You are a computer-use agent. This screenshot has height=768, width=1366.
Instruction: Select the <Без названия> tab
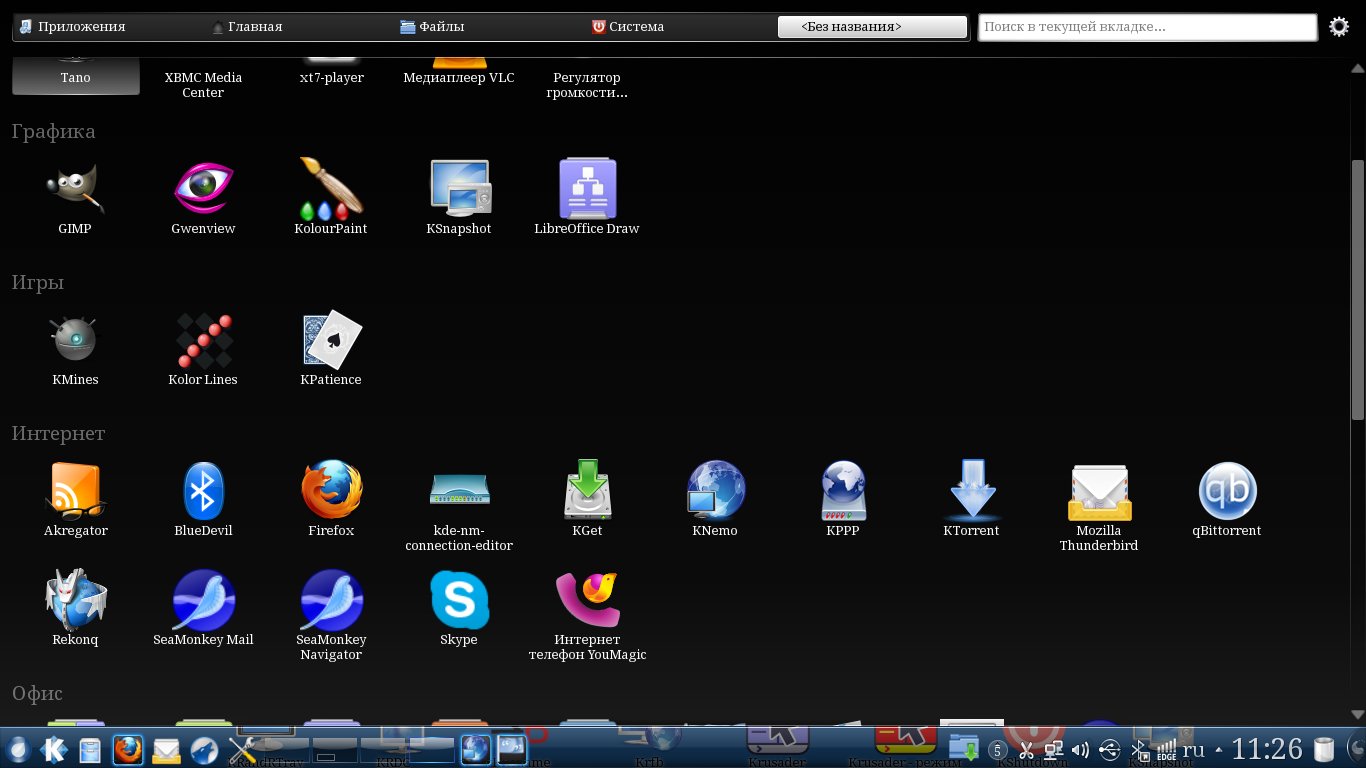tap(872, 27)
